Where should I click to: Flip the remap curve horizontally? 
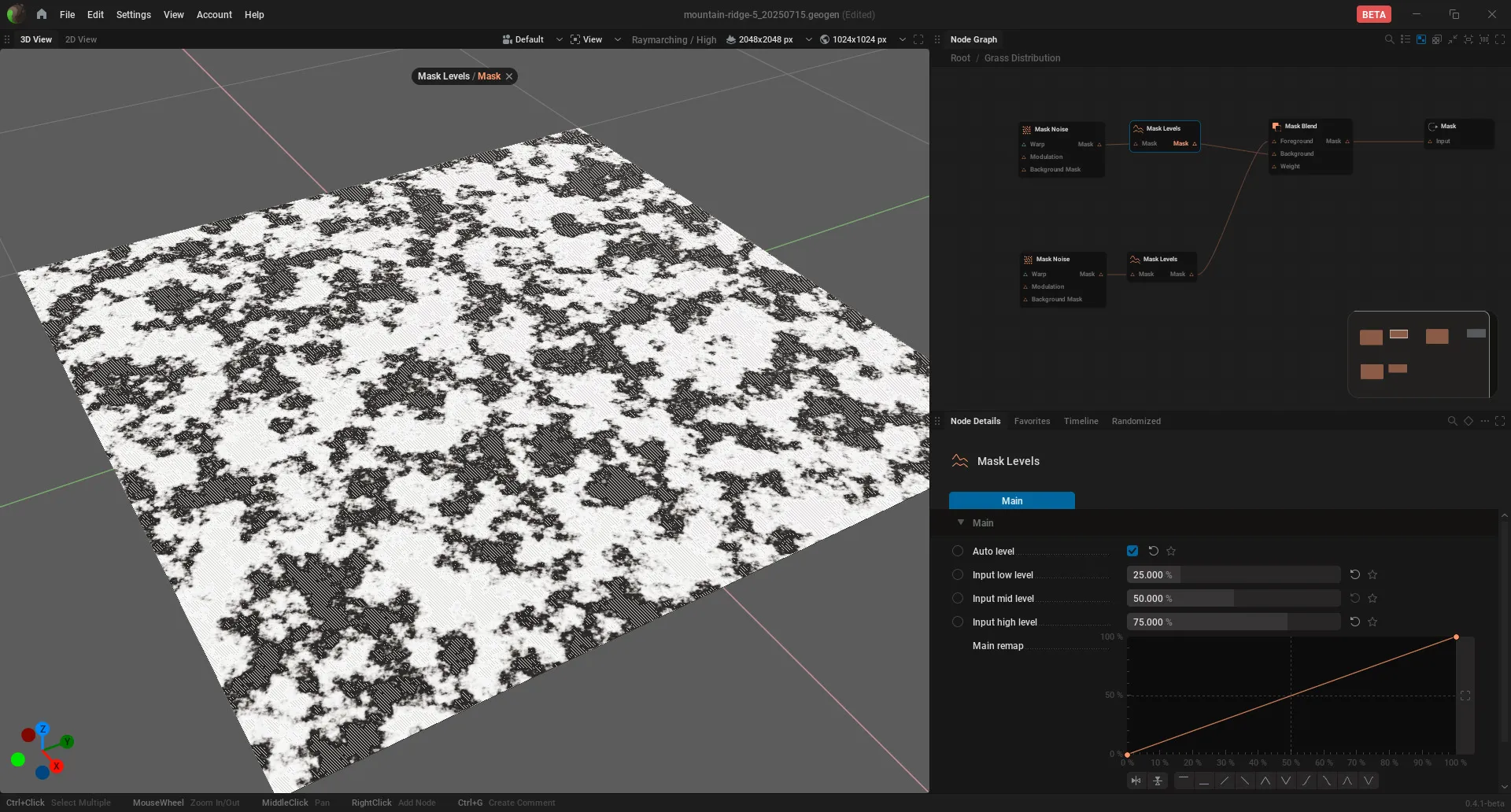1136,781
